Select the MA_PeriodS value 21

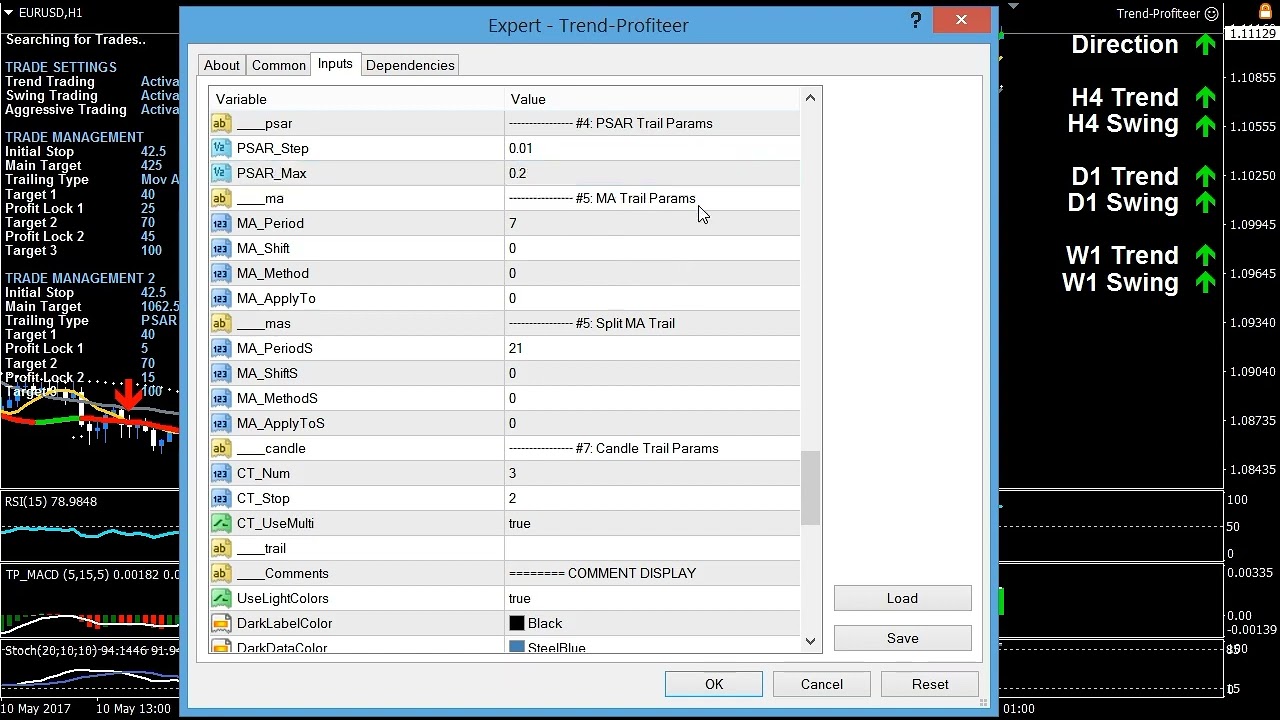[516, 348]
